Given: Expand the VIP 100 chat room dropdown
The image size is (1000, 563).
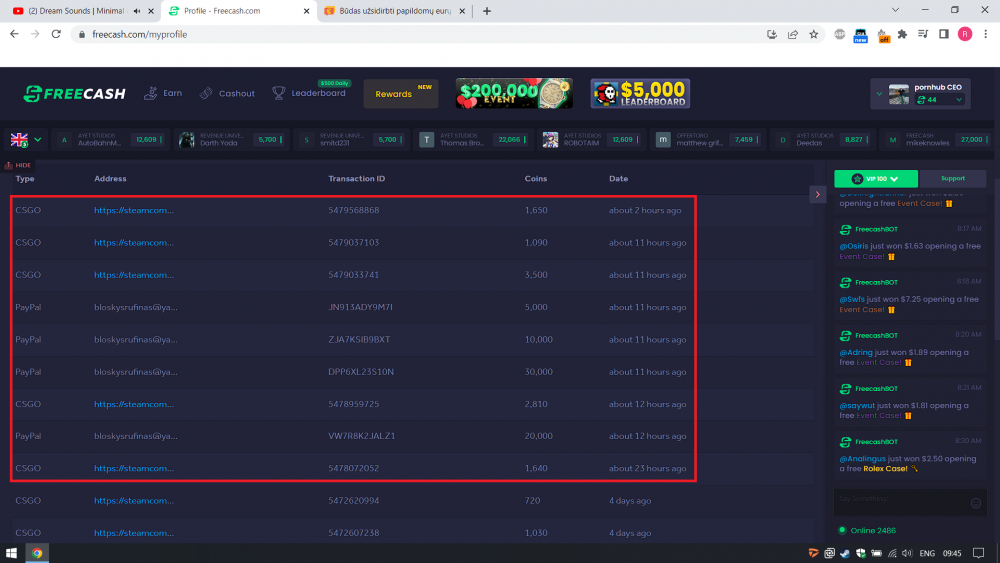Looking at the screenshot, I should click(876, 179).
